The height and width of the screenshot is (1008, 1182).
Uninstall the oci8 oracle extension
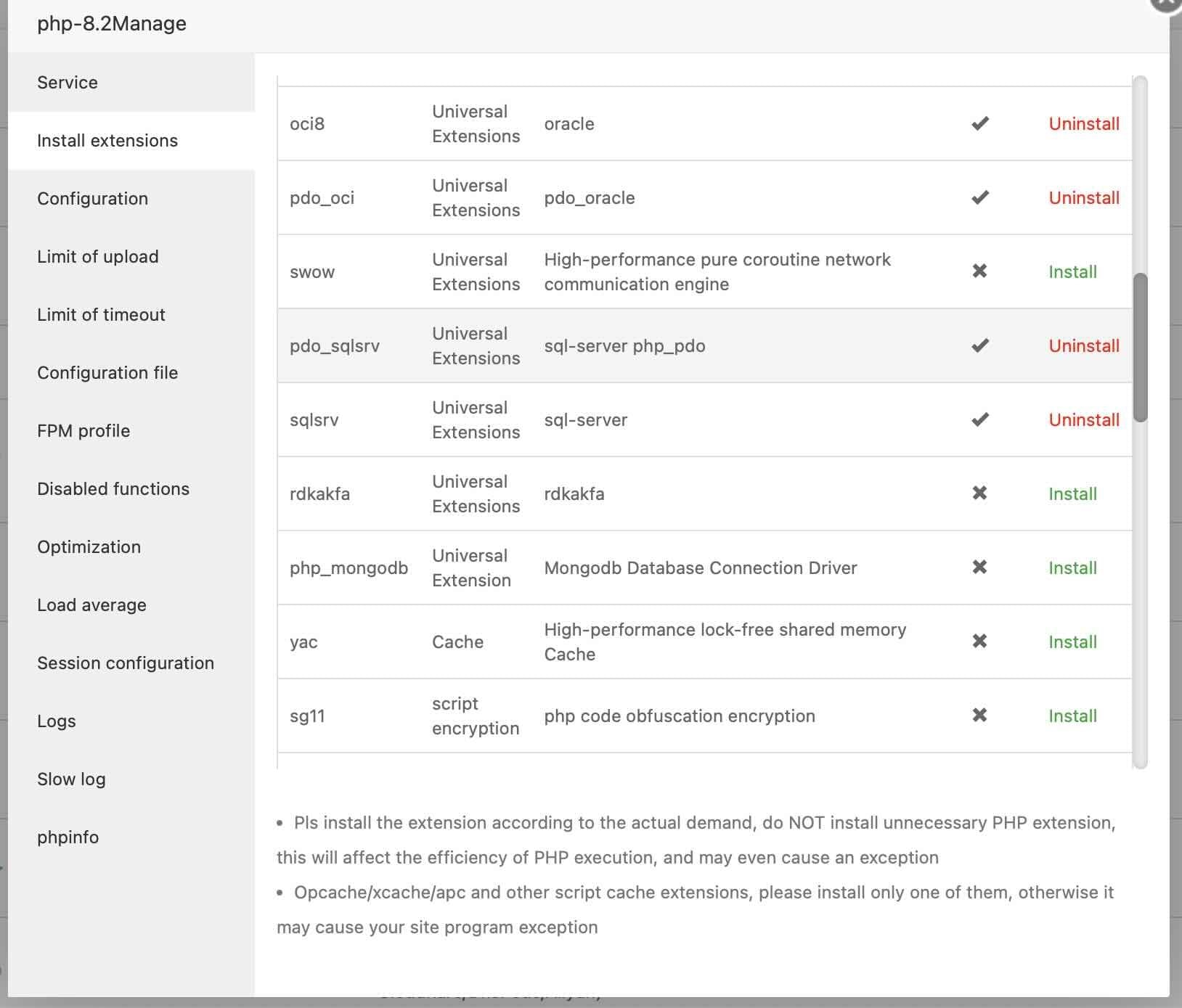[x=1083, y=124]
